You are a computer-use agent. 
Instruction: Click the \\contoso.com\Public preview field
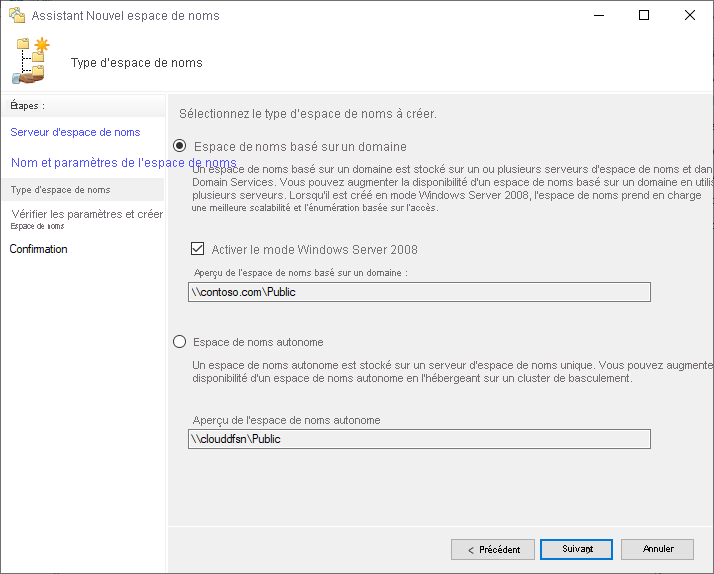(419, 292)
